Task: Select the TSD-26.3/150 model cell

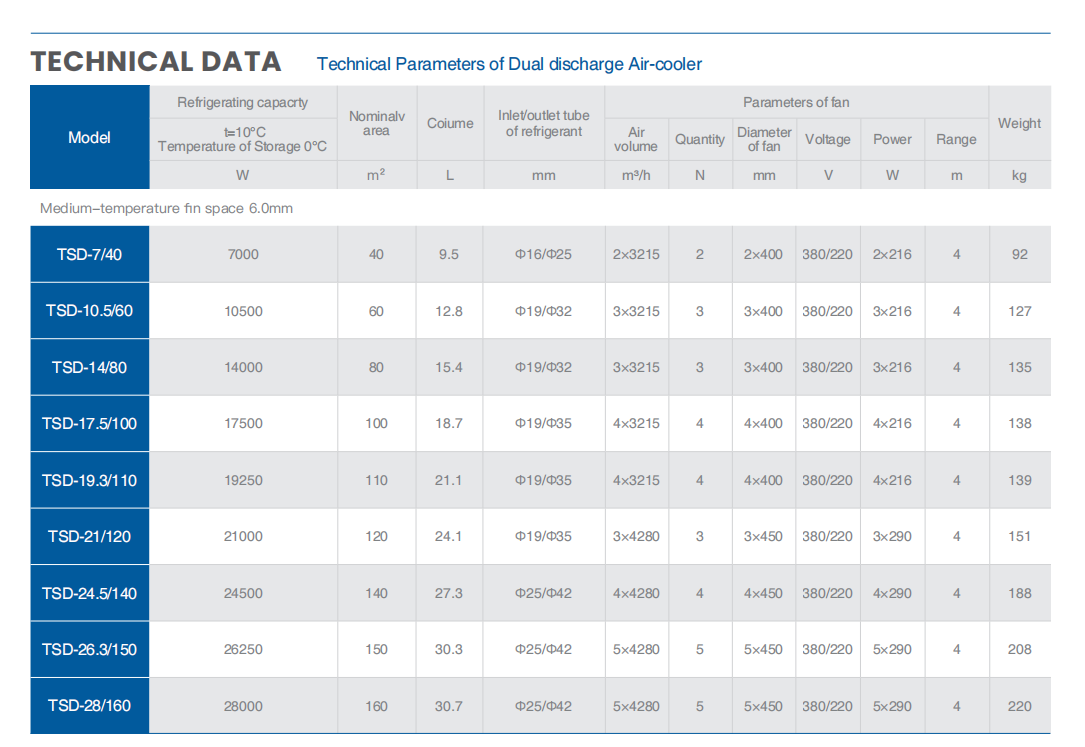Action: click(89, 649)
